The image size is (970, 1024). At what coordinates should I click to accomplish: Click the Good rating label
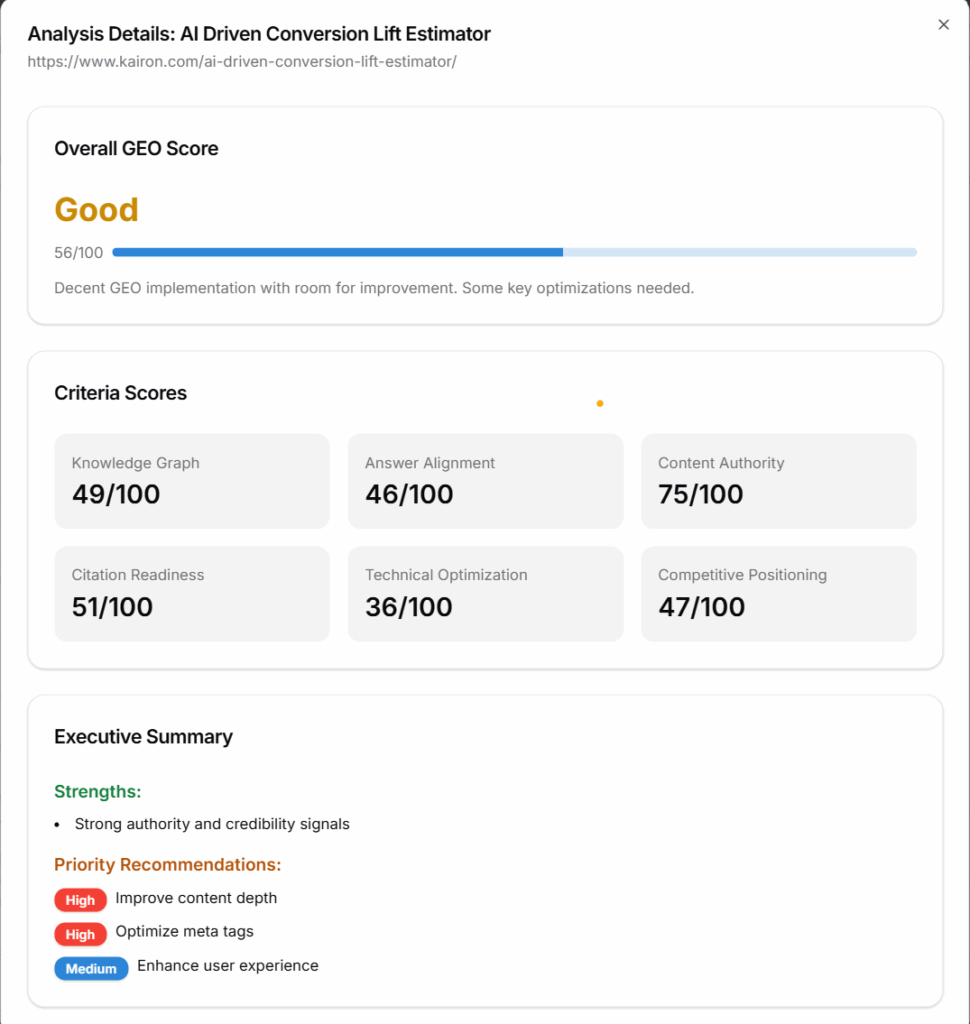pyautogui.click(x=96, y=210)
